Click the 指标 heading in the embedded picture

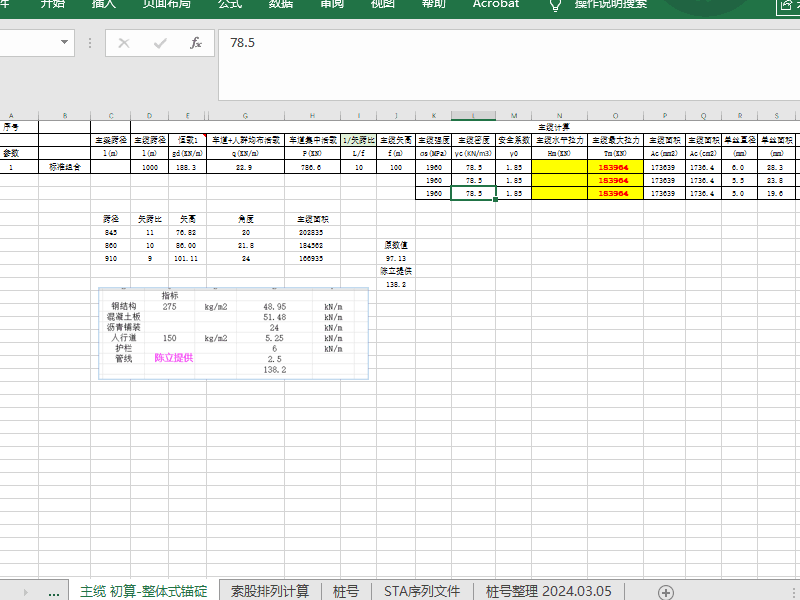pyautogui.click(x=170, y=295)
